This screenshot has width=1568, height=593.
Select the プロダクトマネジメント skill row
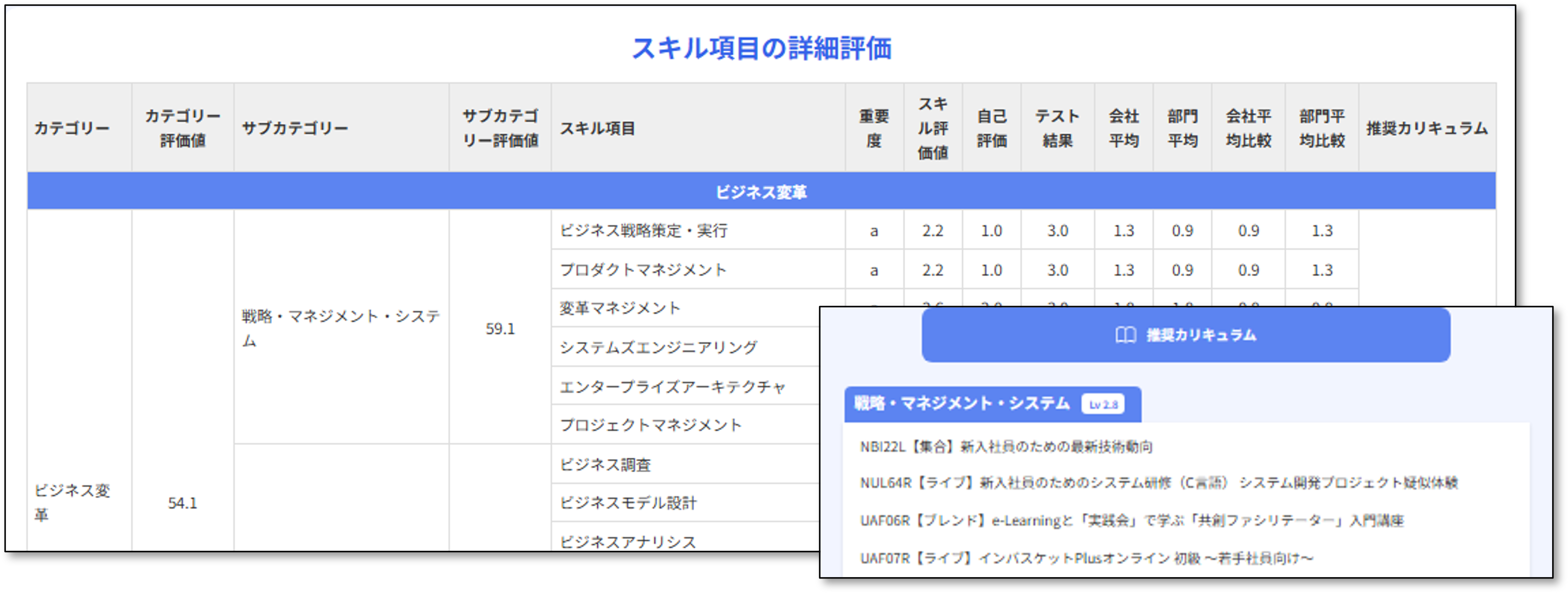point(643,270)
